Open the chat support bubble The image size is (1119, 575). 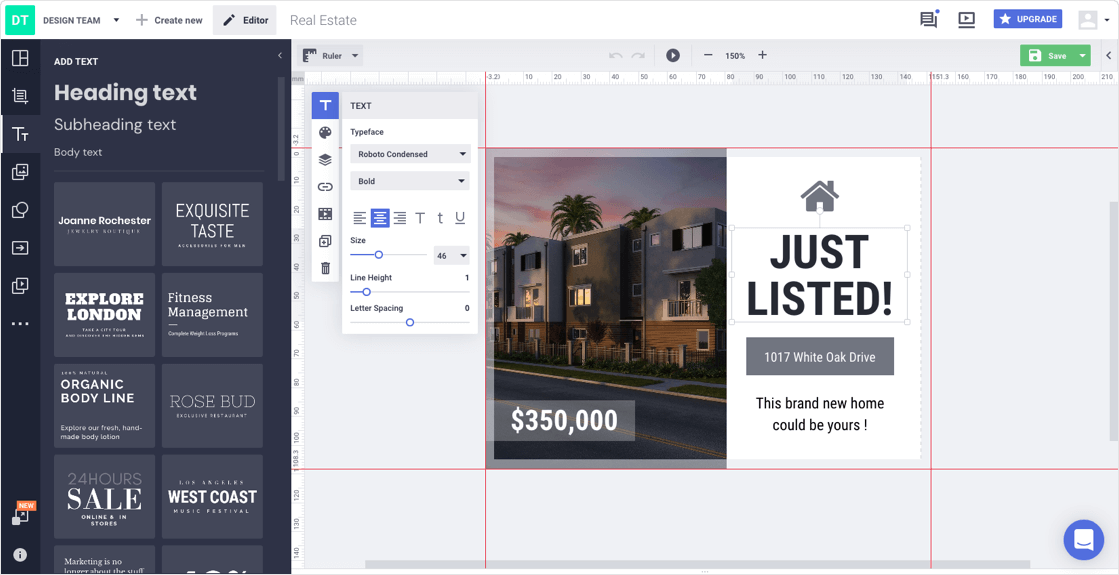[x=1083, y=539]
